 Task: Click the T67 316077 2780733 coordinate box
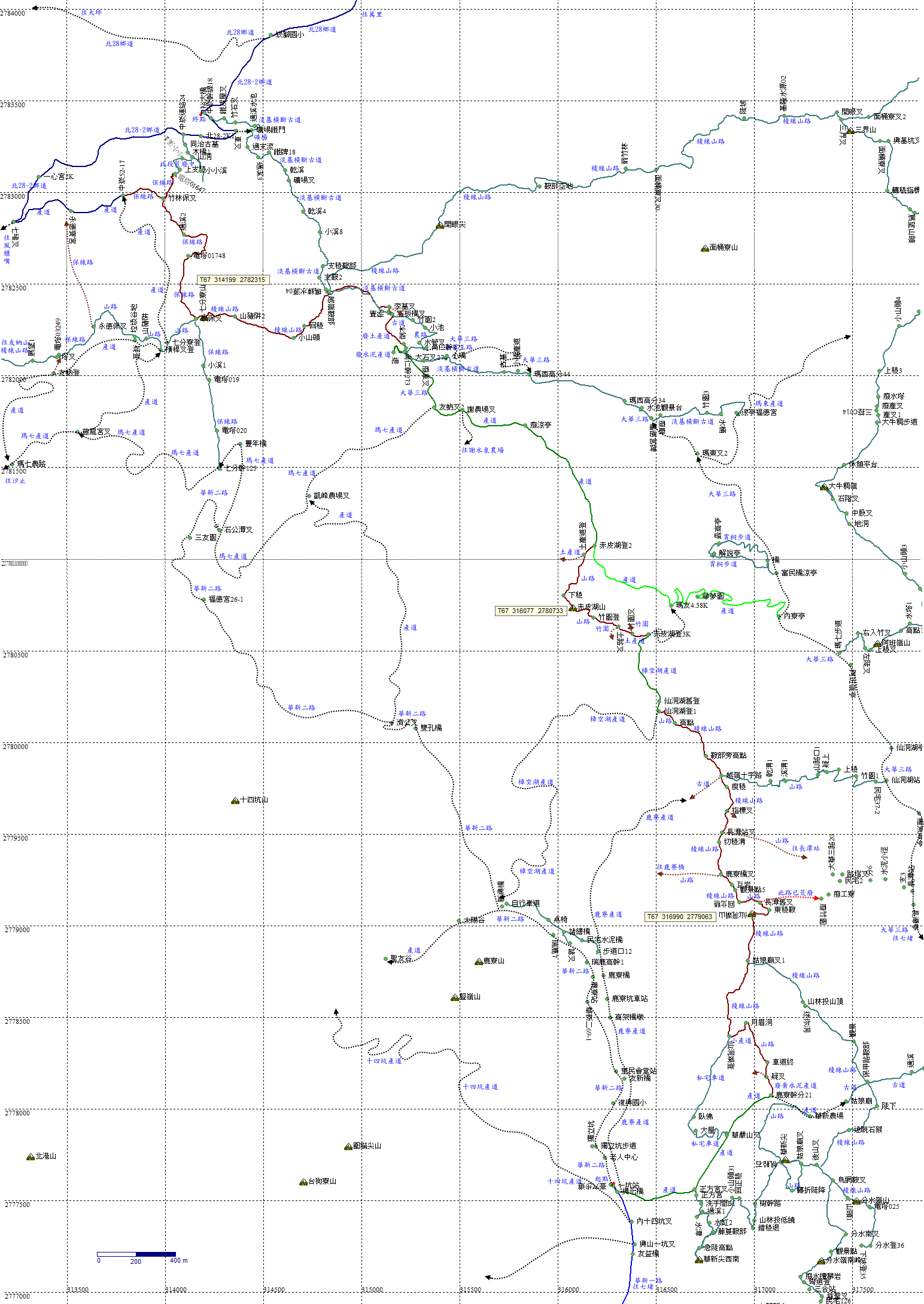[x=530, y=611]
